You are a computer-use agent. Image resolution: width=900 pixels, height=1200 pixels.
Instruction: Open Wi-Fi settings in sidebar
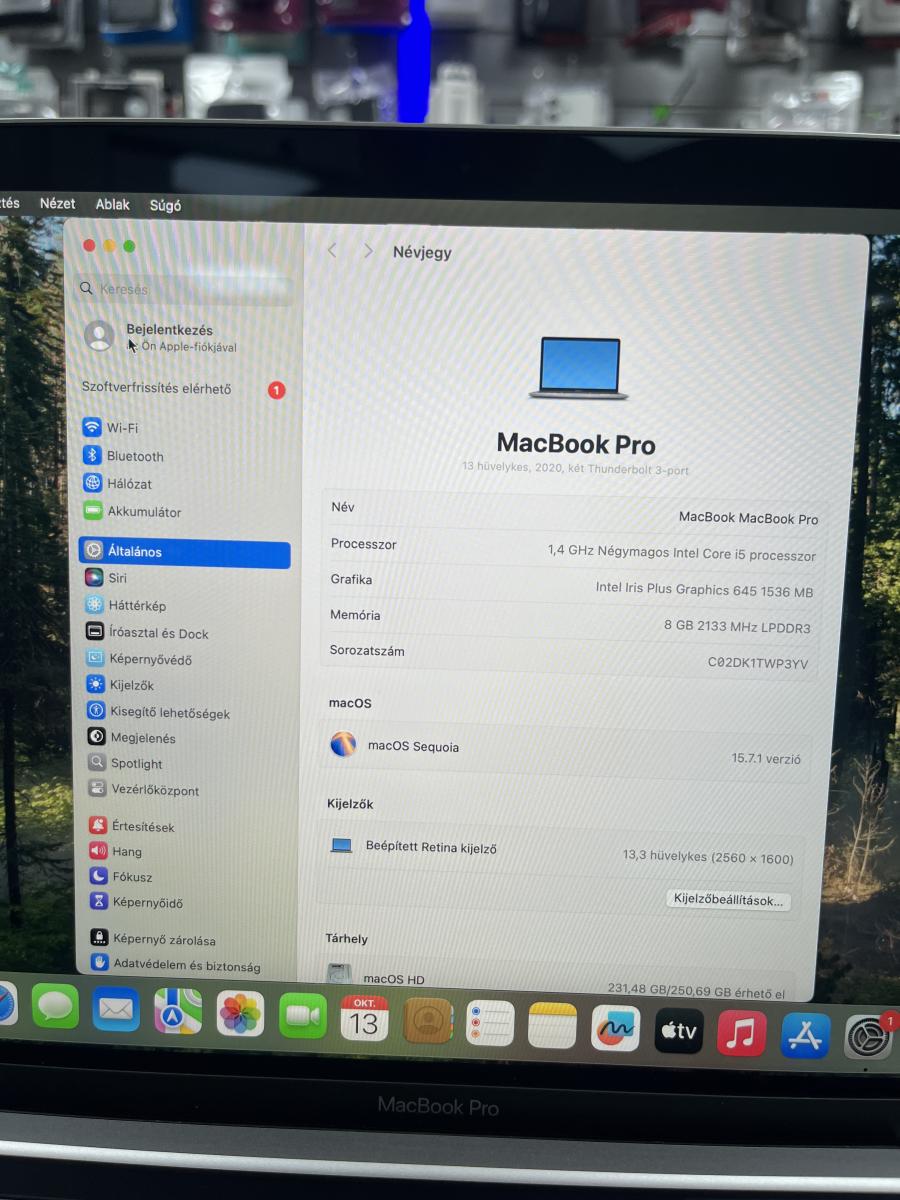[x=122, y=428]
